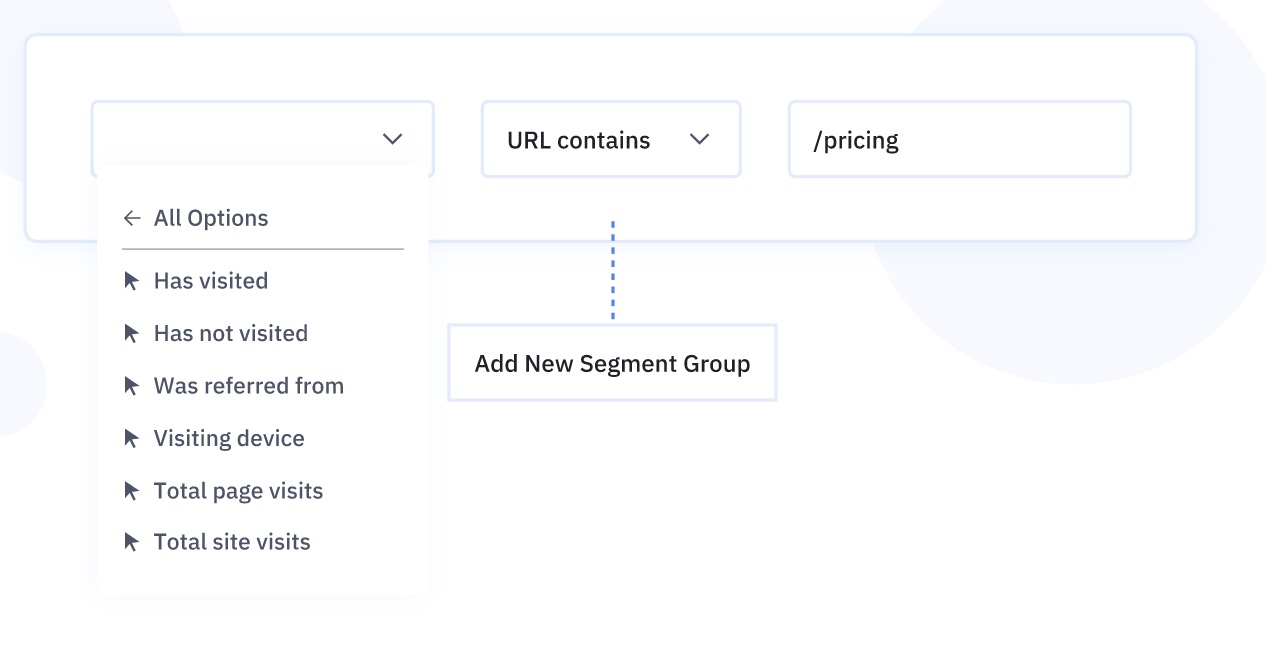1266x655 pixels.
Task: Click the cursor icon beside Has visited
Action: click(131, 281)
